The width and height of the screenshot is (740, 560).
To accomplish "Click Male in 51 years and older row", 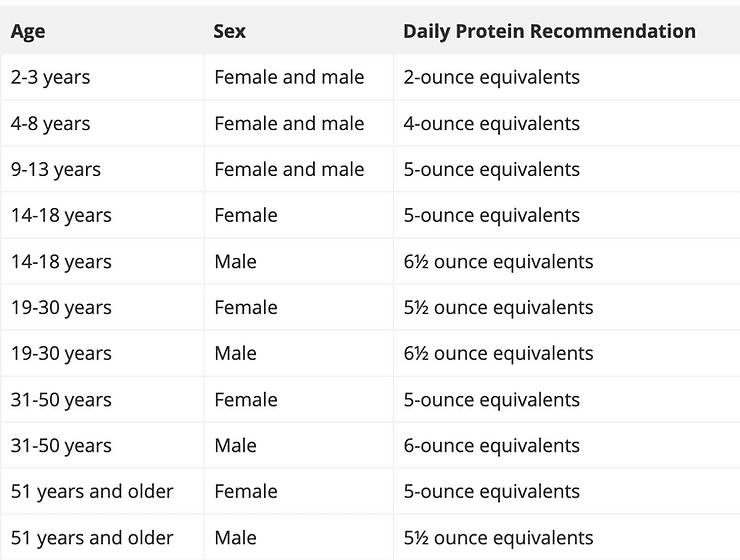I will 235,538.
